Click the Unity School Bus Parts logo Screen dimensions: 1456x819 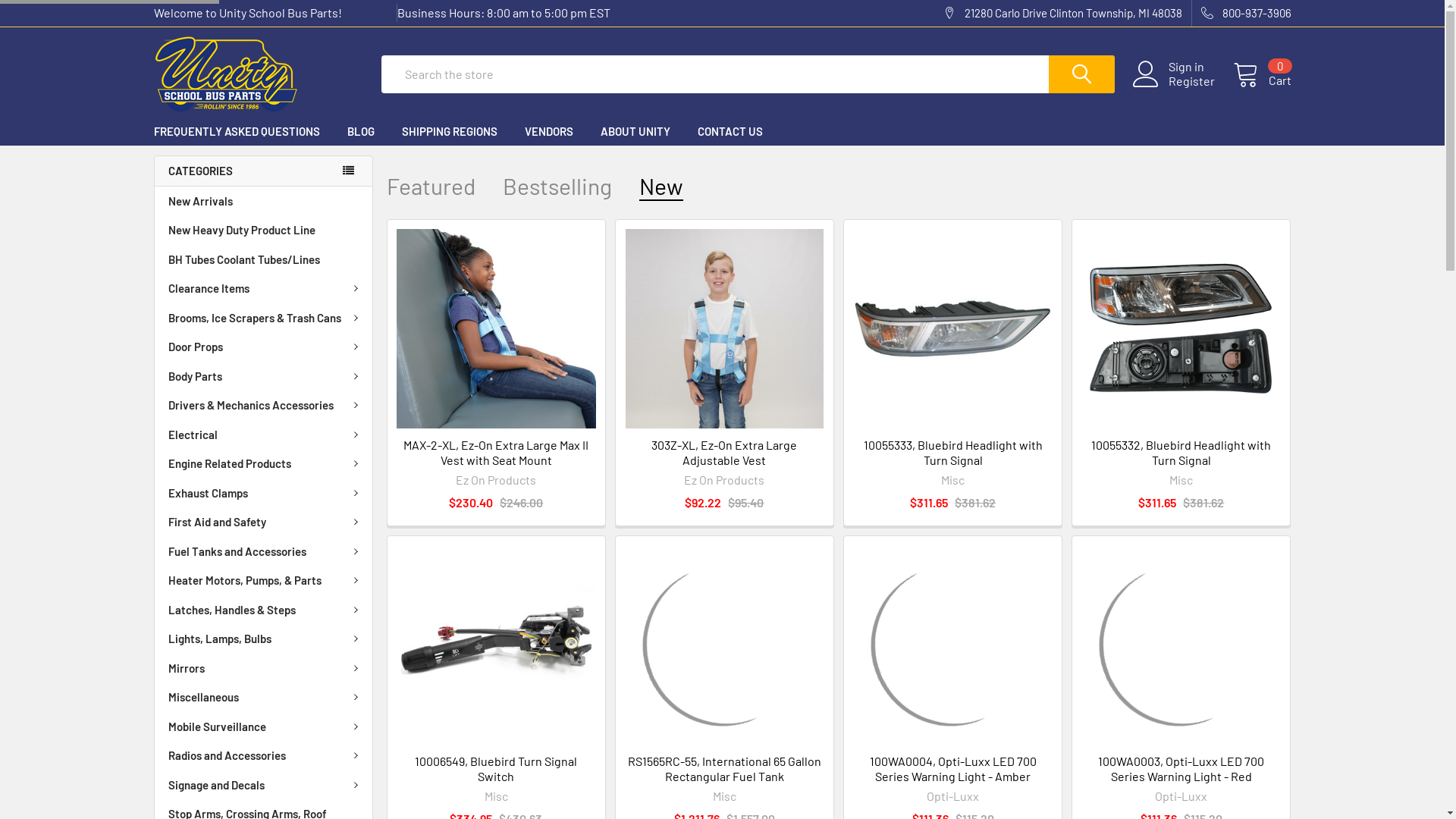(x=226, y=74)
